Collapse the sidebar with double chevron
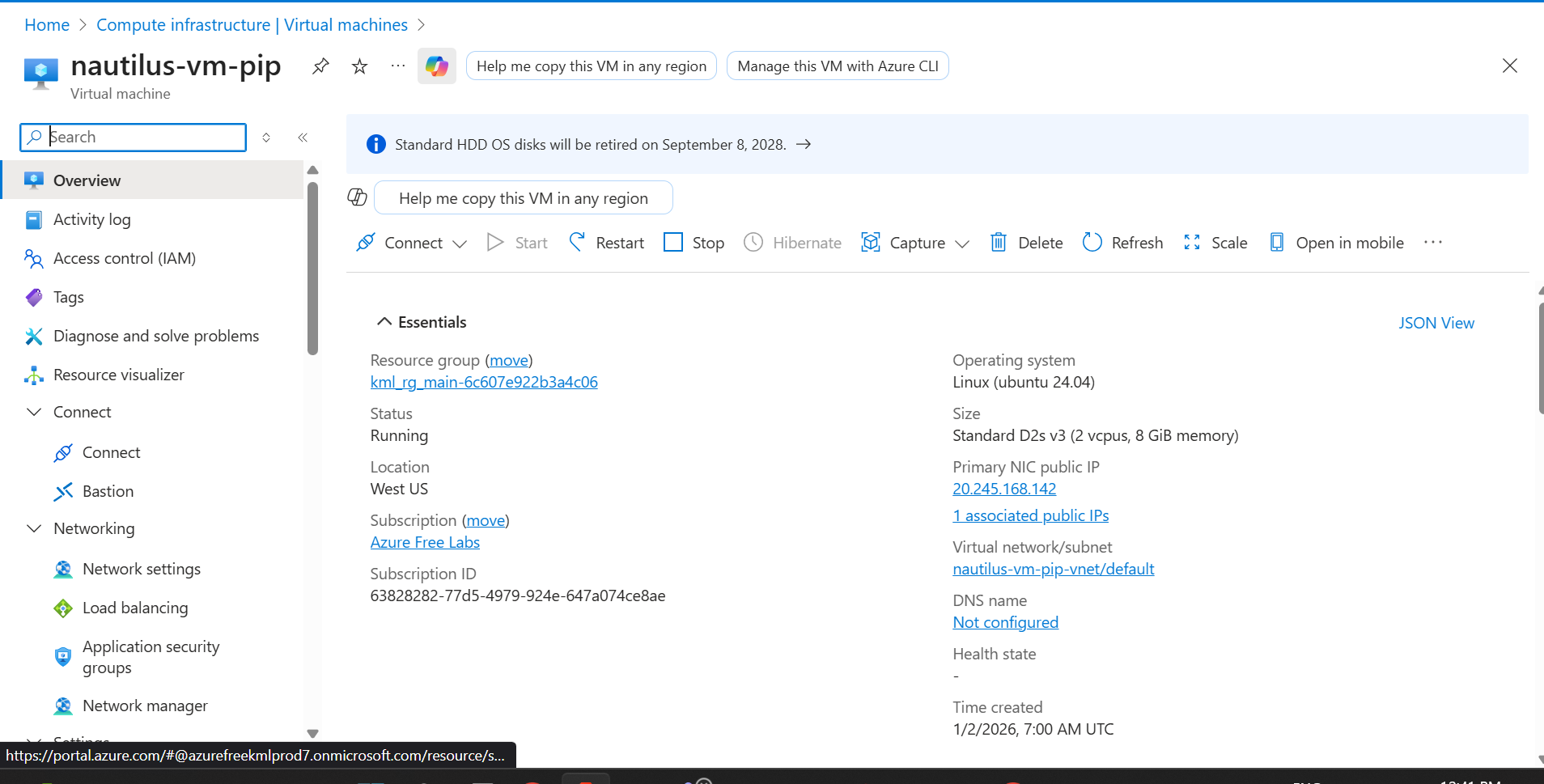1544x784 pixels. click(x=303, y=138)
